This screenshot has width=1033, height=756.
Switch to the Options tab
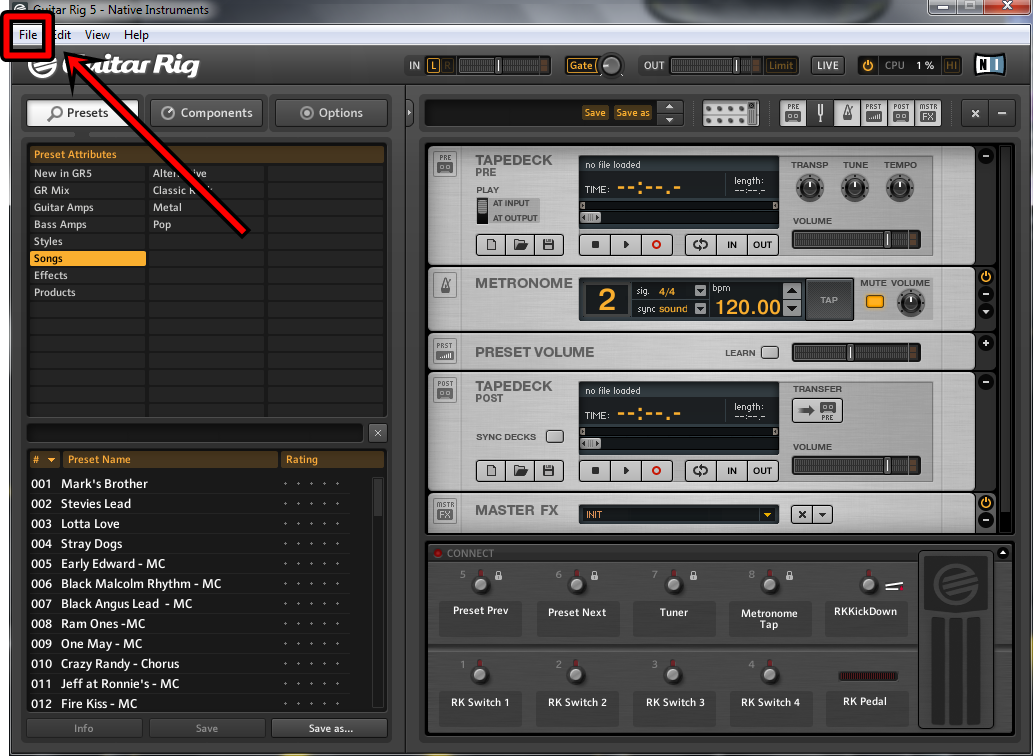(x=331, y=113)
